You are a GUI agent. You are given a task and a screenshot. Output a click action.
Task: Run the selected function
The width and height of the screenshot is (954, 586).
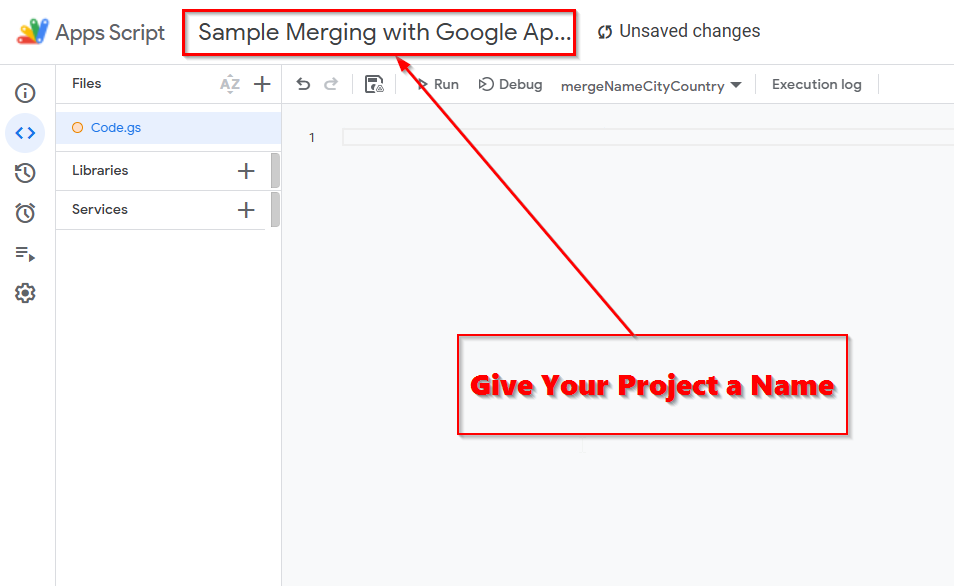click(437, 85)
